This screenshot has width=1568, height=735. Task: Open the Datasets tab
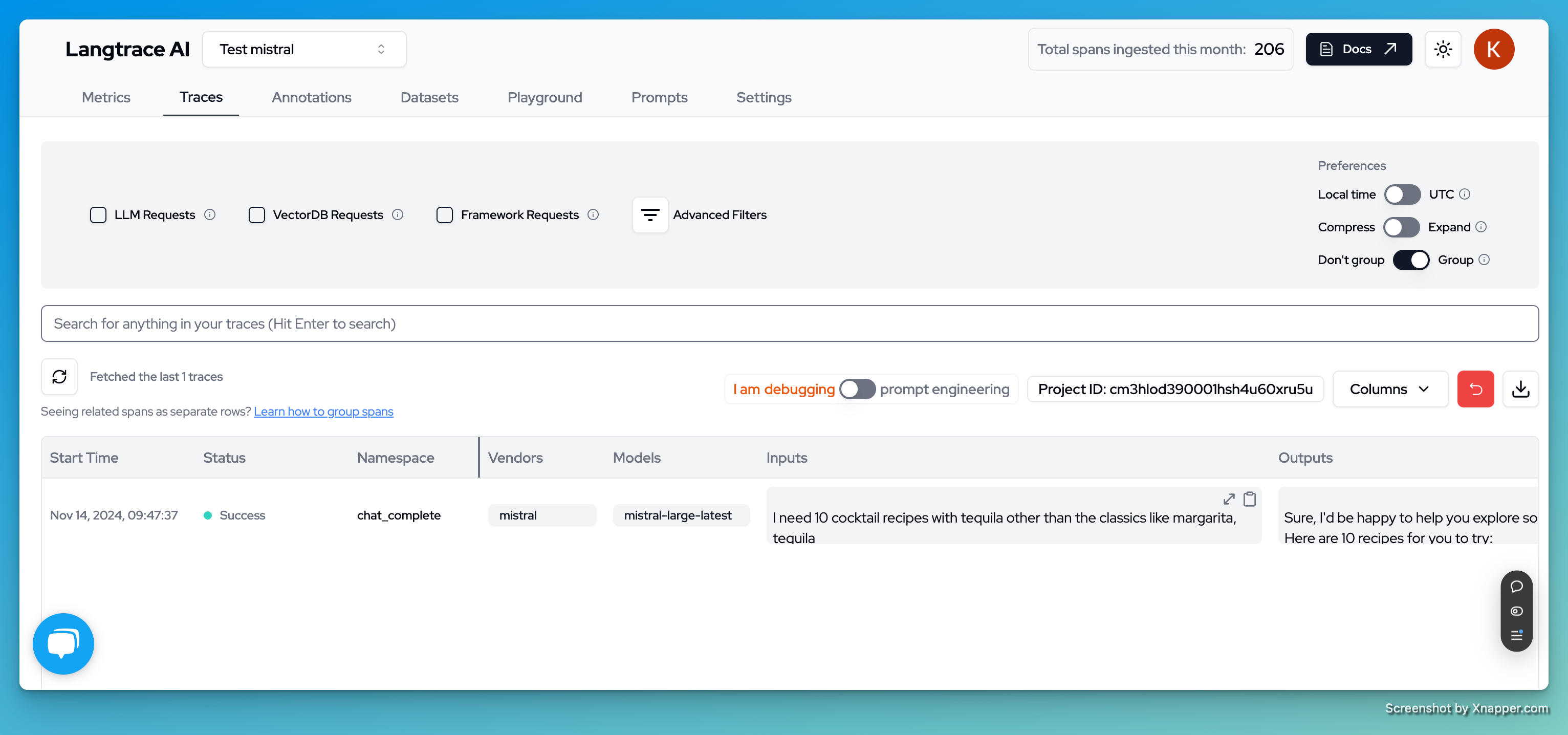click(429, 97)
